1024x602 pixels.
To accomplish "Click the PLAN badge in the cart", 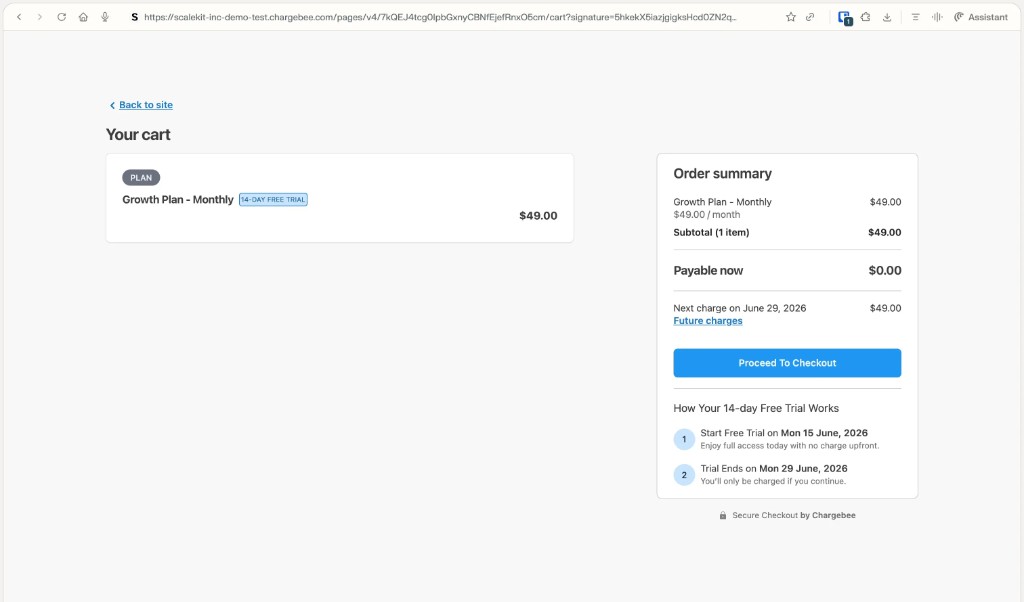I will click(x=141, y=178).
